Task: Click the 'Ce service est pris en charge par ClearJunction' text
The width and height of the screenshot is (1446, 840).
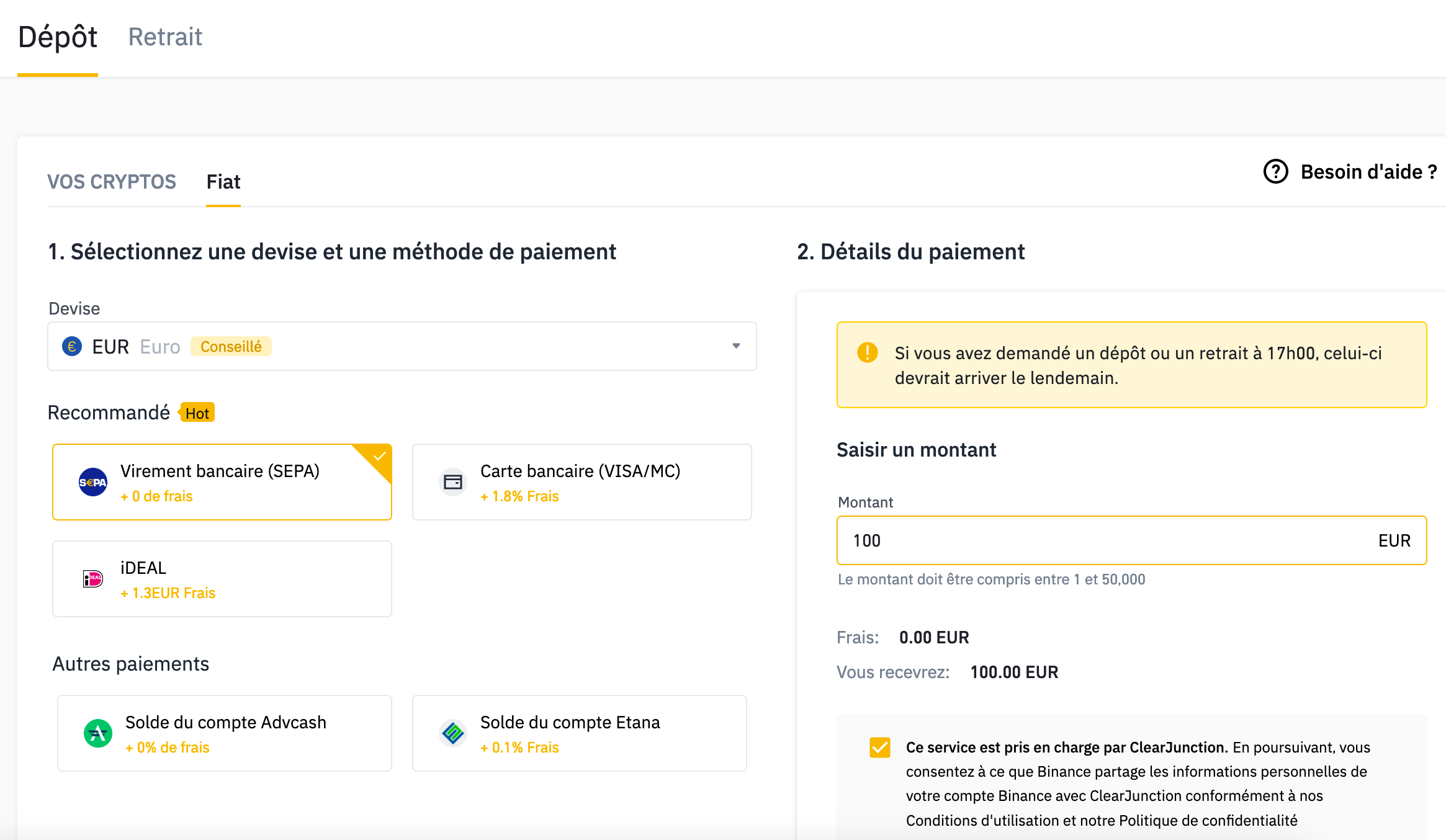Action: 1067,748
